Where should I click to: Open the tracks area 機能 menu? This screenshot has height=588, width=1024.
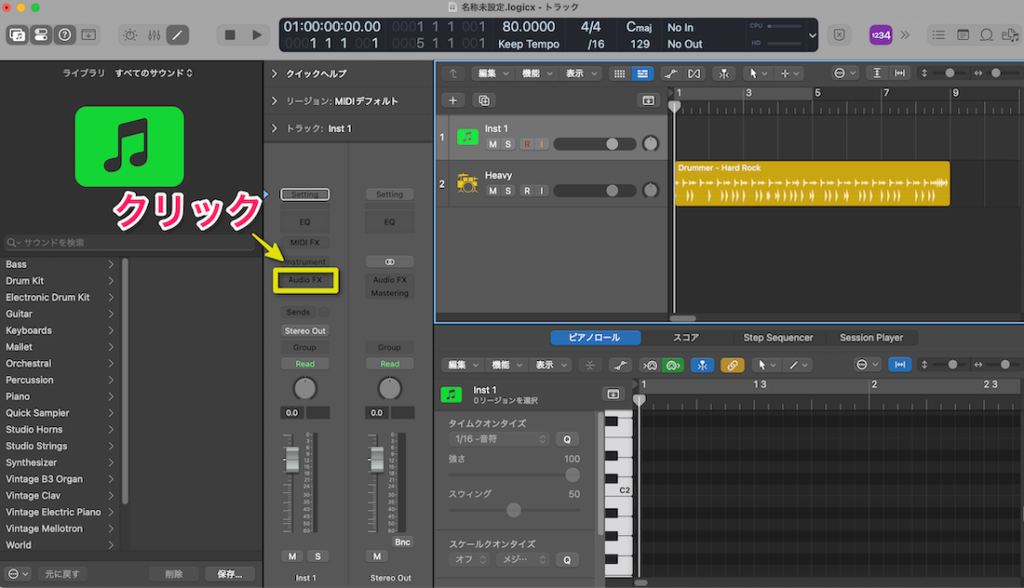coord(536,74)
